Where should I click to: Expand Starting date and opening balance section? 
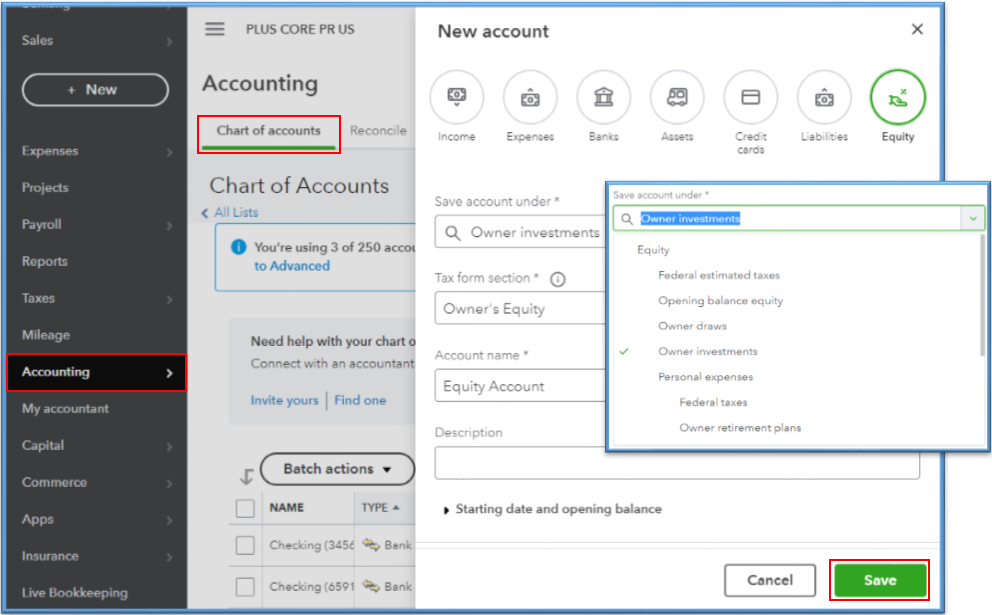coord(552,509)
